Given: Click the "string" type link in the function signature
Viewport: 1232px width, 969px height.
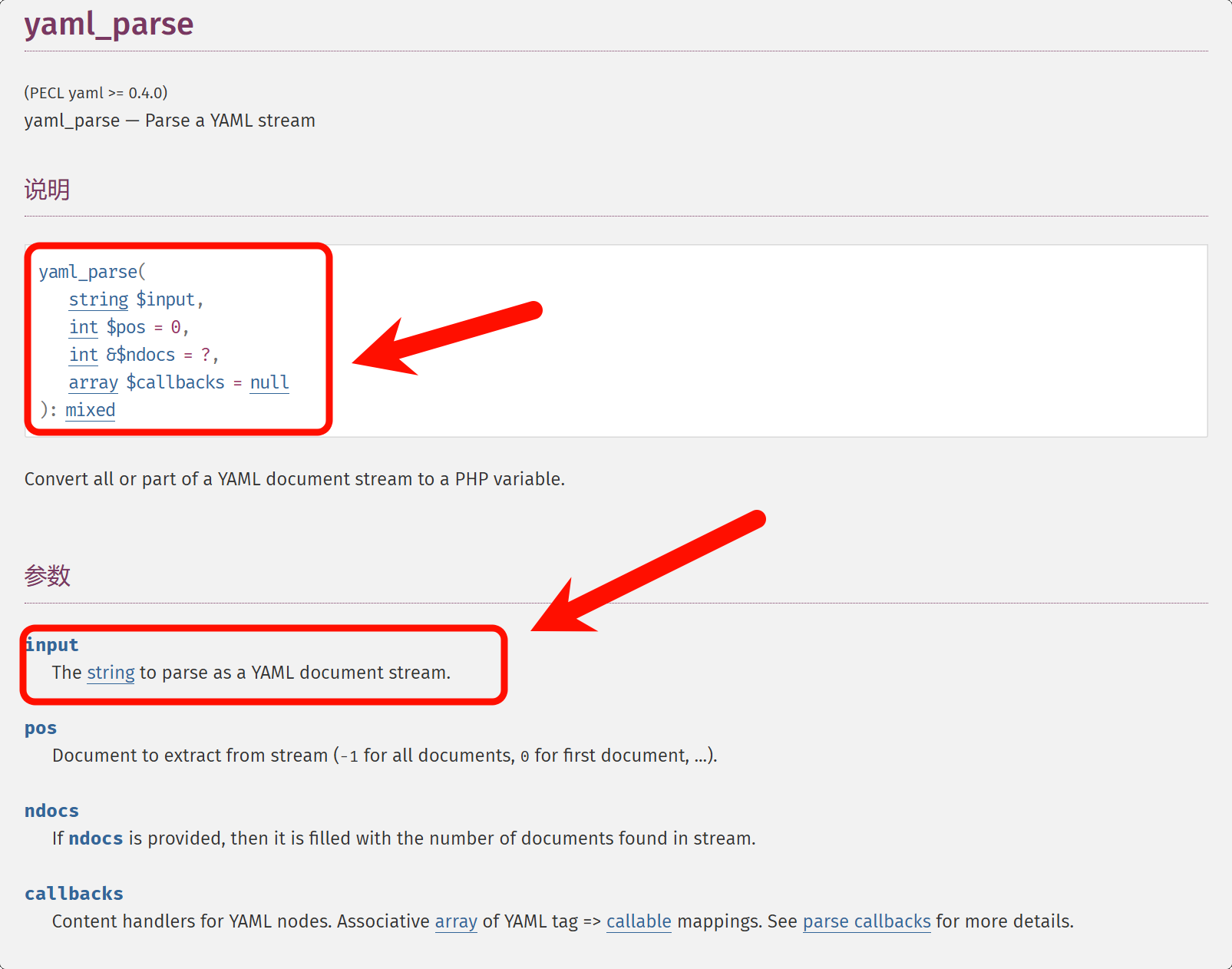Looking at the screenshot, I should (98, 299).
